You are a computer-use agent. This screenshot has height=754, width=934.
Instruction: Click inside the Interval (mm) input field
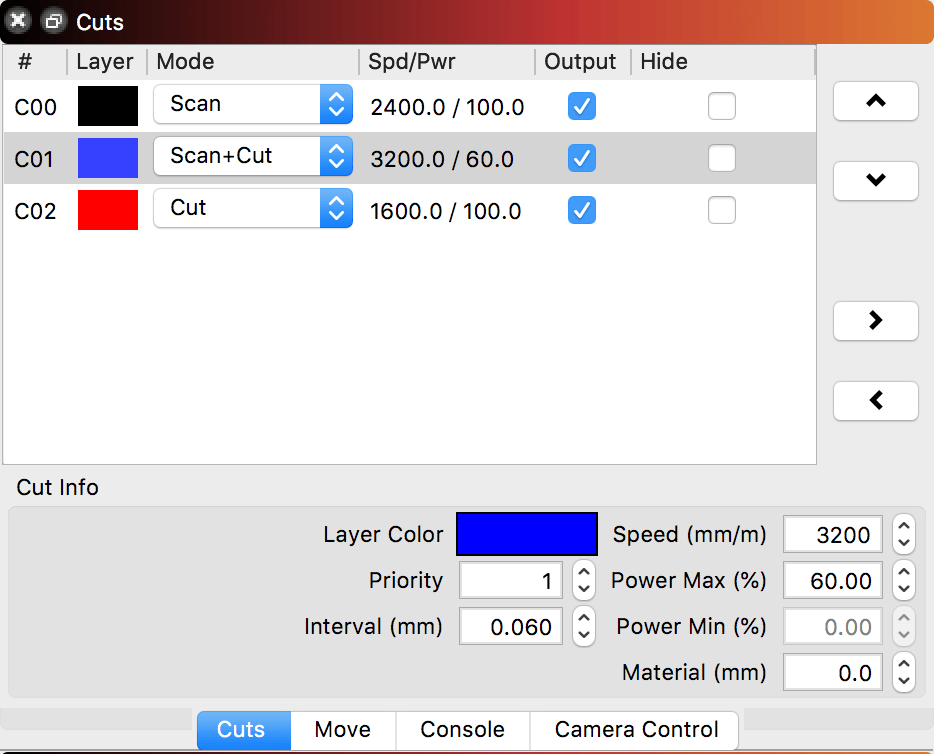510,626
